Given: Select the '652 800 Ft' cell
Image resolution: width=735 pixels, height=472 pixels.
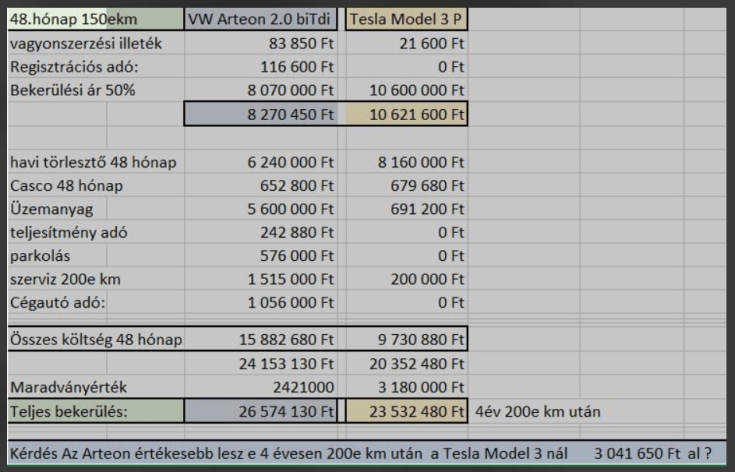Looking at the screenshot, I should (261, 186).
